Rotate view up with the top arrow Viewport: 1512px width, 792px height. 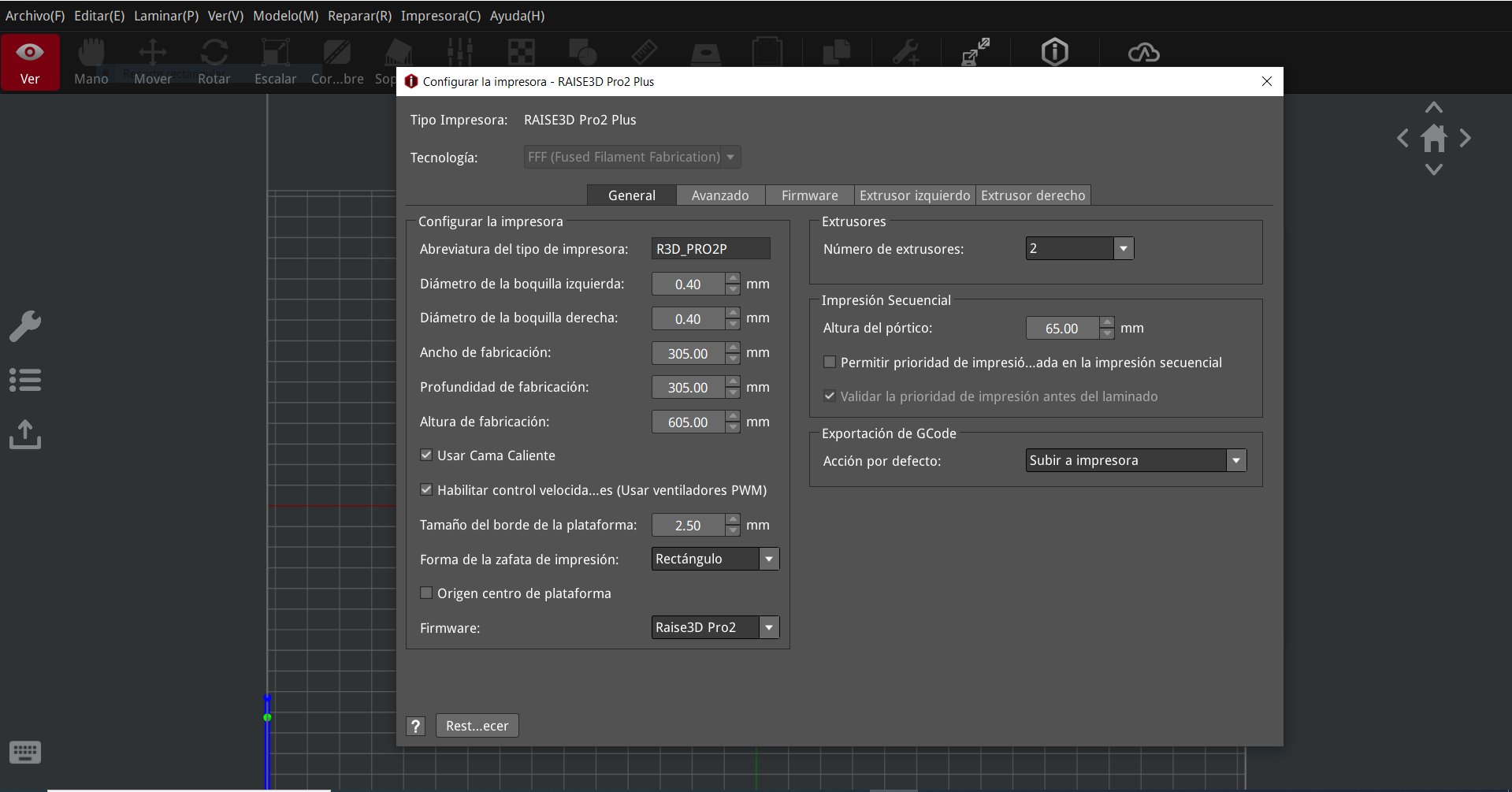[1434, 107]
